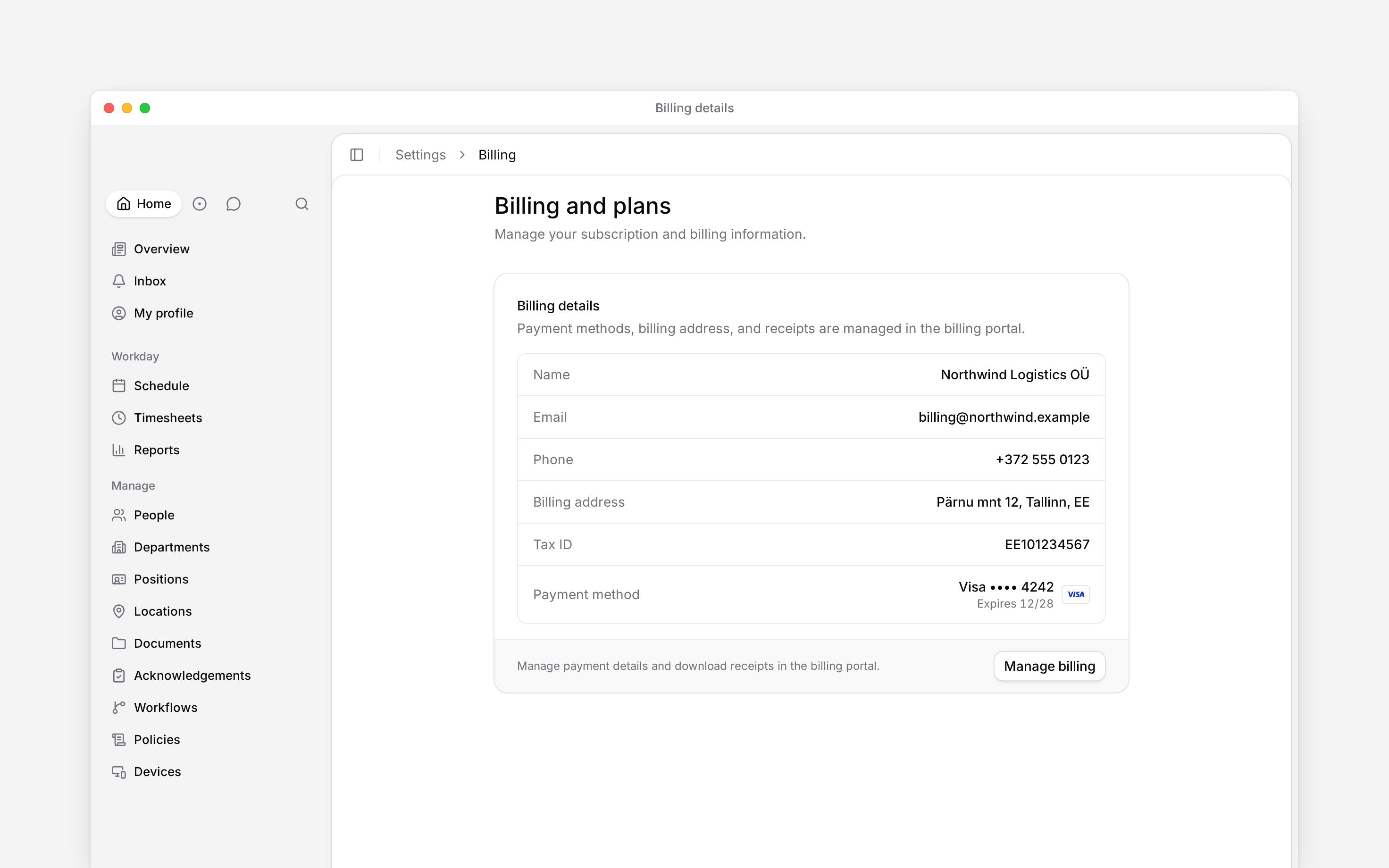This screenshot has width=1389, height=868.
Task: Click the Expires 12/28 text
Action: (x=1015, y=604)
